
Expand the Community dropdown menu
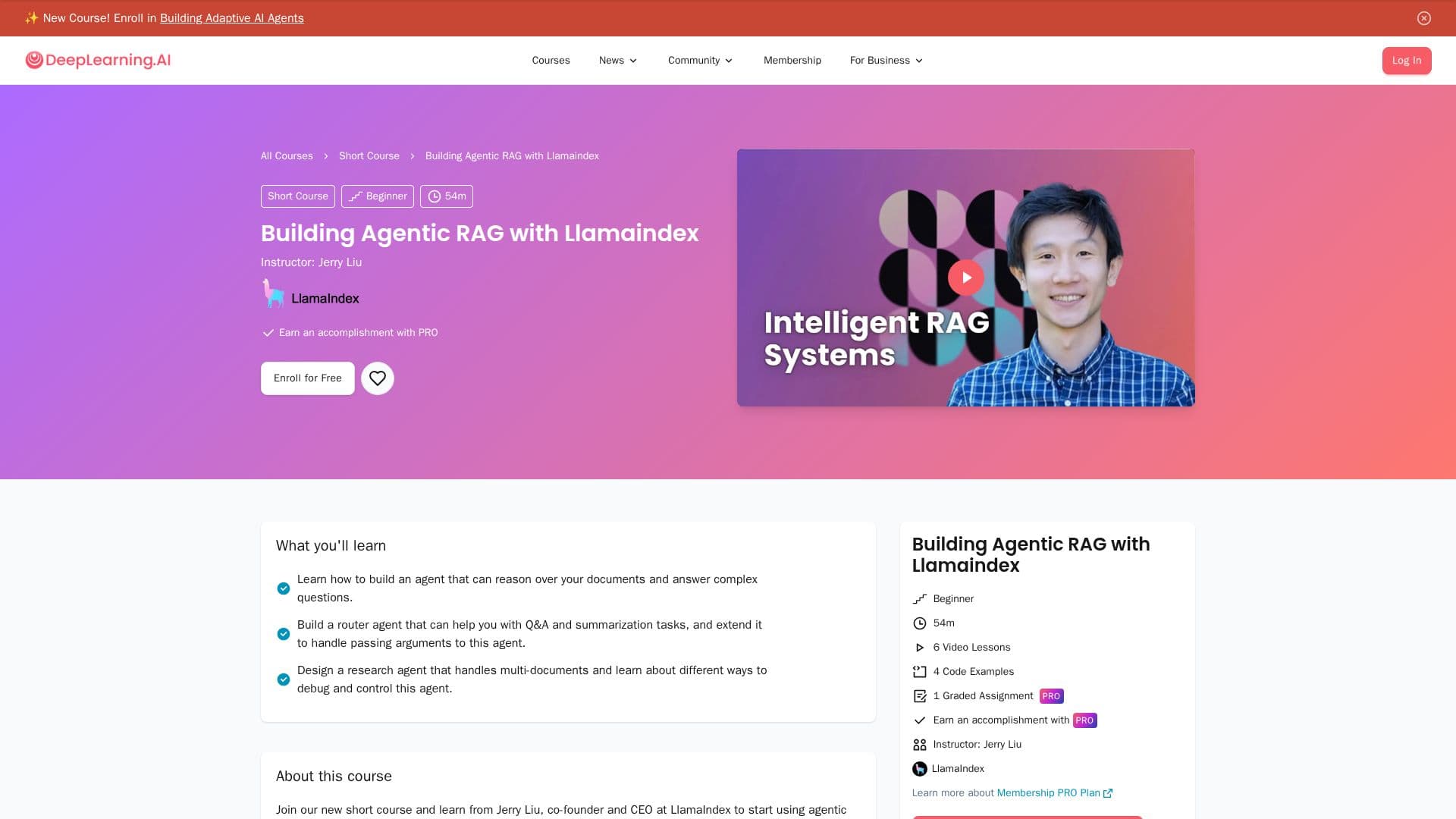click(x=700, y=61)
